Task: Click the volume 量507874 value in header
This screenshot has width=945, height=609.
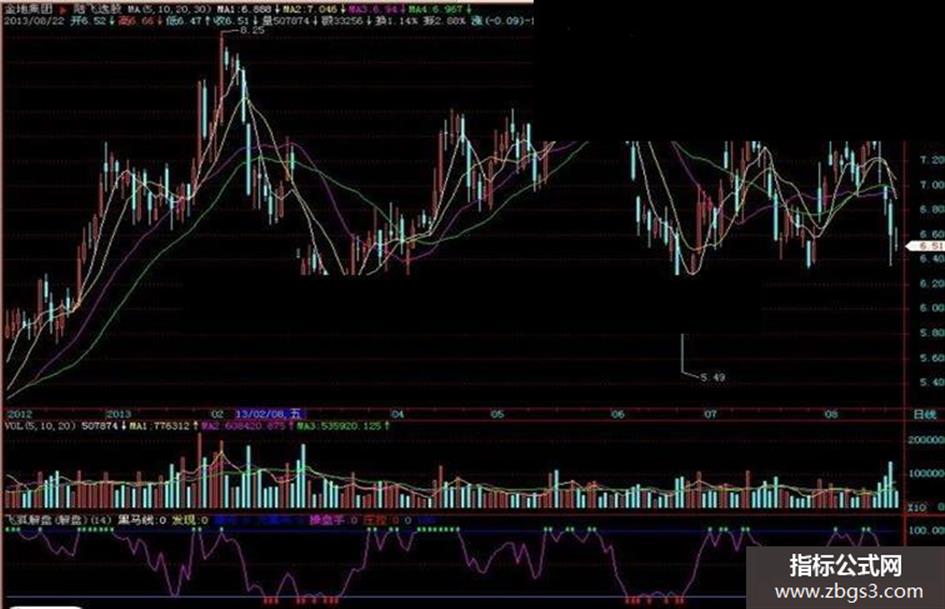Action: (287, 21)
